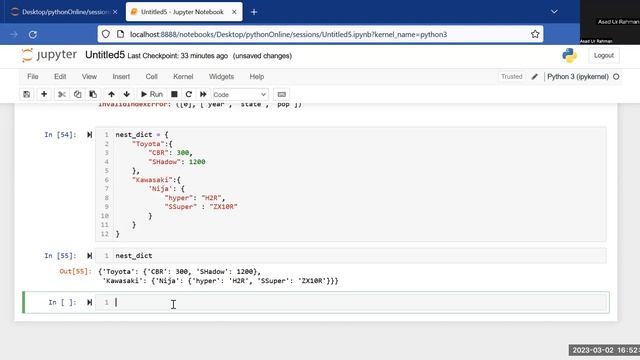Insert a cell below with the plus icon
Image resolution: width=640 pixels, height=360 pixels.
[x=44, y=94]
